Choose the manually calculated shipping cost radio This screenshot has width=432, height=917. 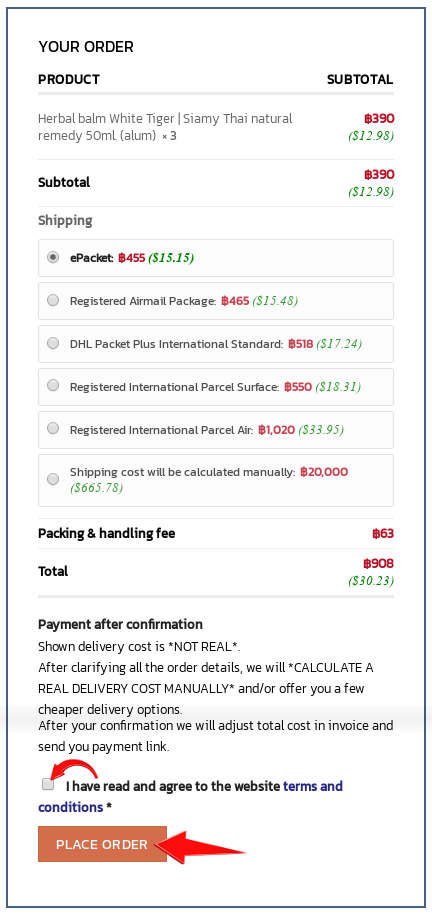pyautogui.click(x=53, y=480)
